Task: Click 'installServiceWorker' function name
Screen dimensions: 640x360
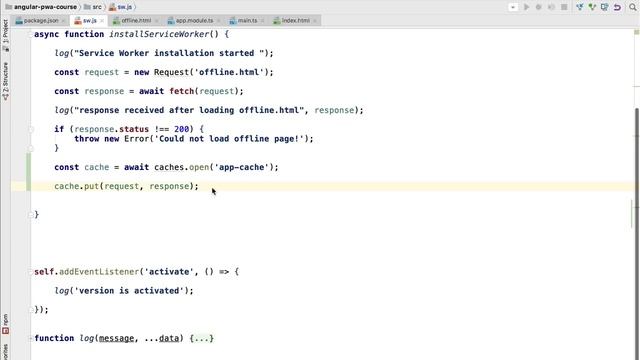Action: point(159,34)
